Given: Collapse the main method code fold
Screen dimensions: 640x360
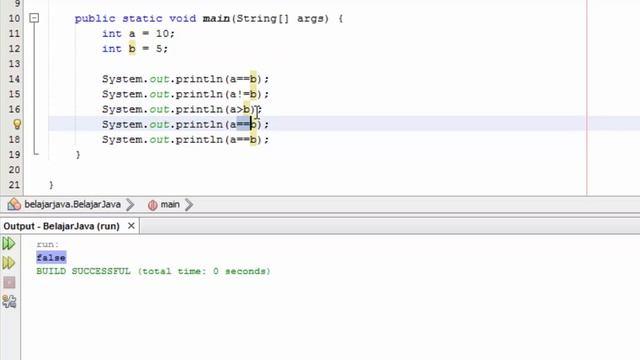Looking at the screenshot, I should tap(34, 18).
